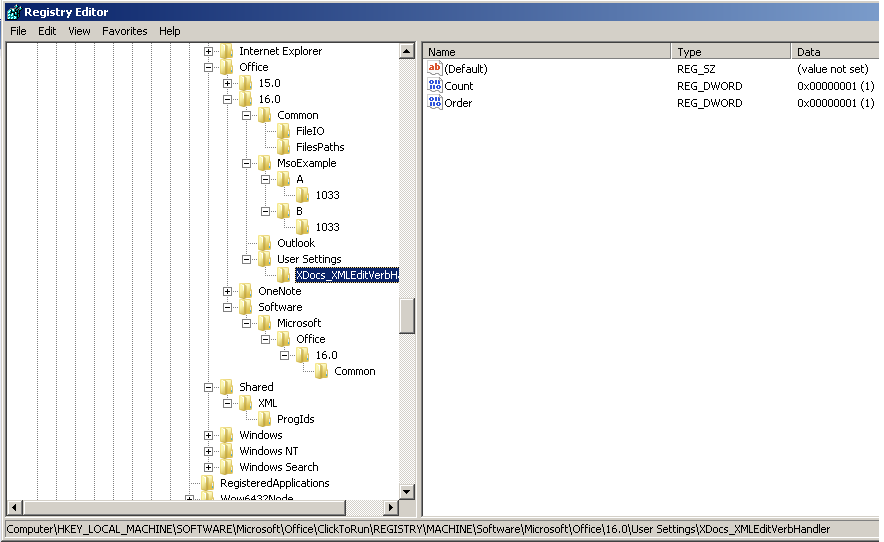Select the Count value name

point(458,86)
